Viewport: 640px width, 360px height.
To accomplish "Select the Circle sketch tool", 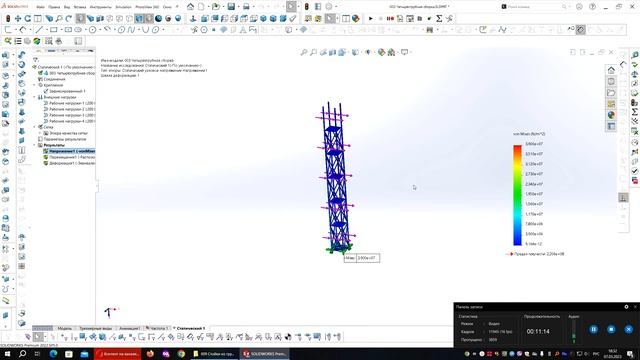I will 93,30.
